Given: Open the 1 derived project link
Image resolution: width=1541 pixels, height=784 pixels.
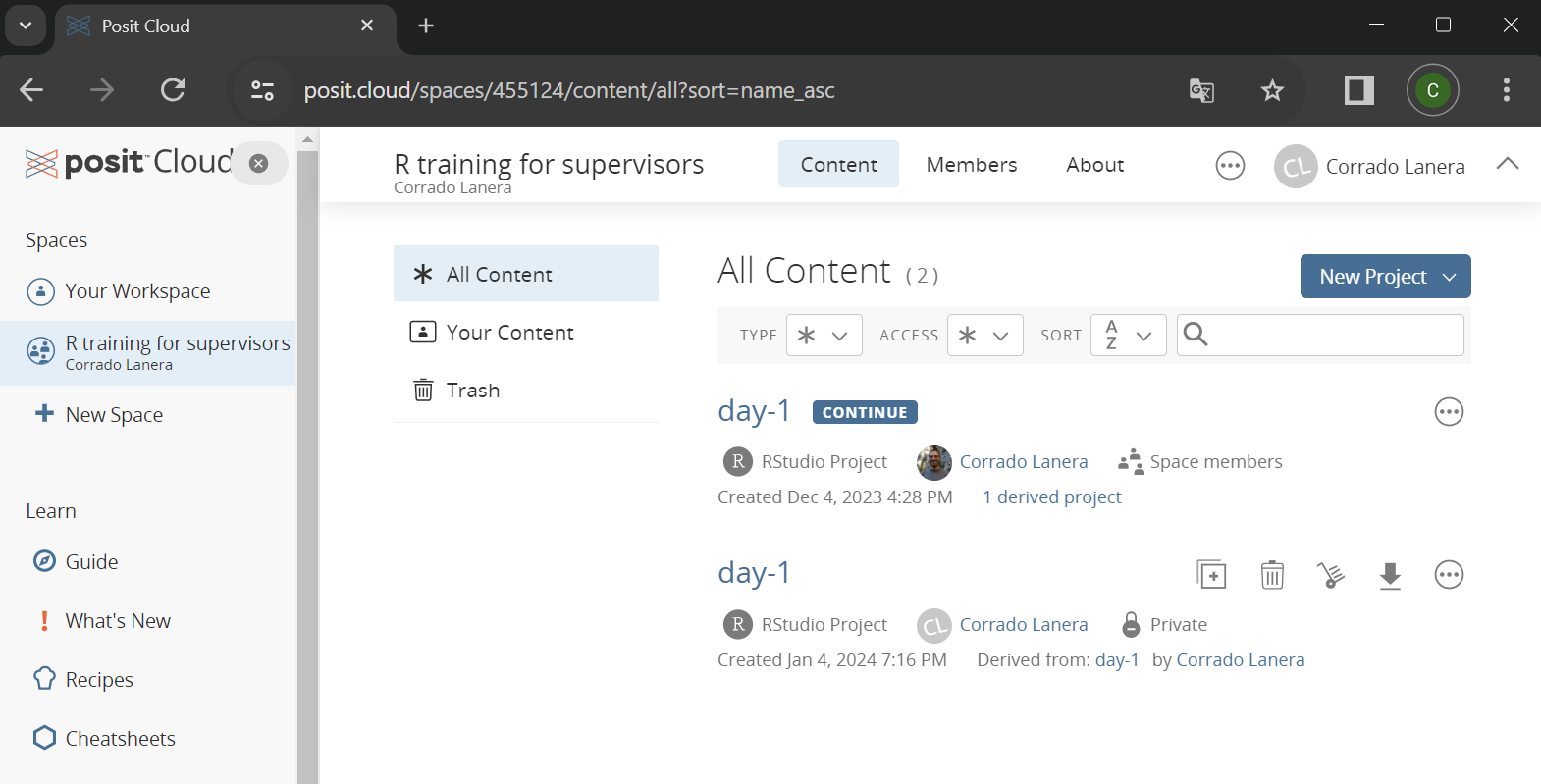Looking at the screenshot, I should pyautogui.click(x=1051, y=497).
